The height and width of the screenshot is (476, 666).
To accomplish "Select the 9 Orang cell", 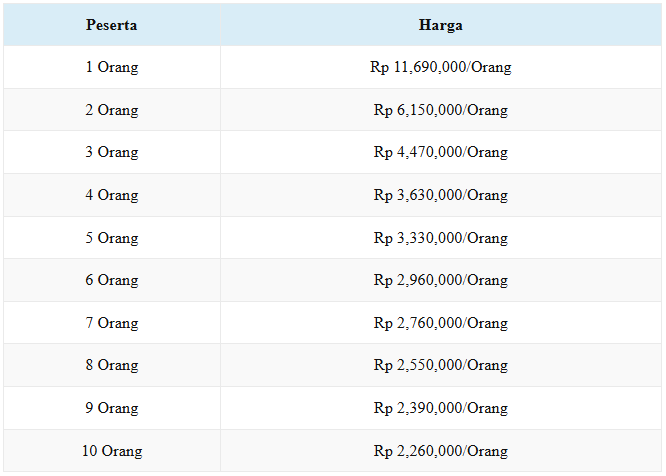I will point(112,408).
